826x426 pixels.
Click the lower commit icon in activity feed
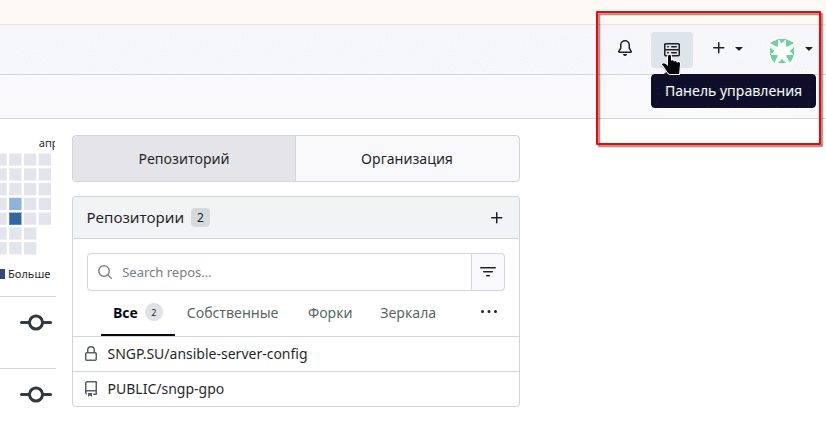[x=36, y=394]
